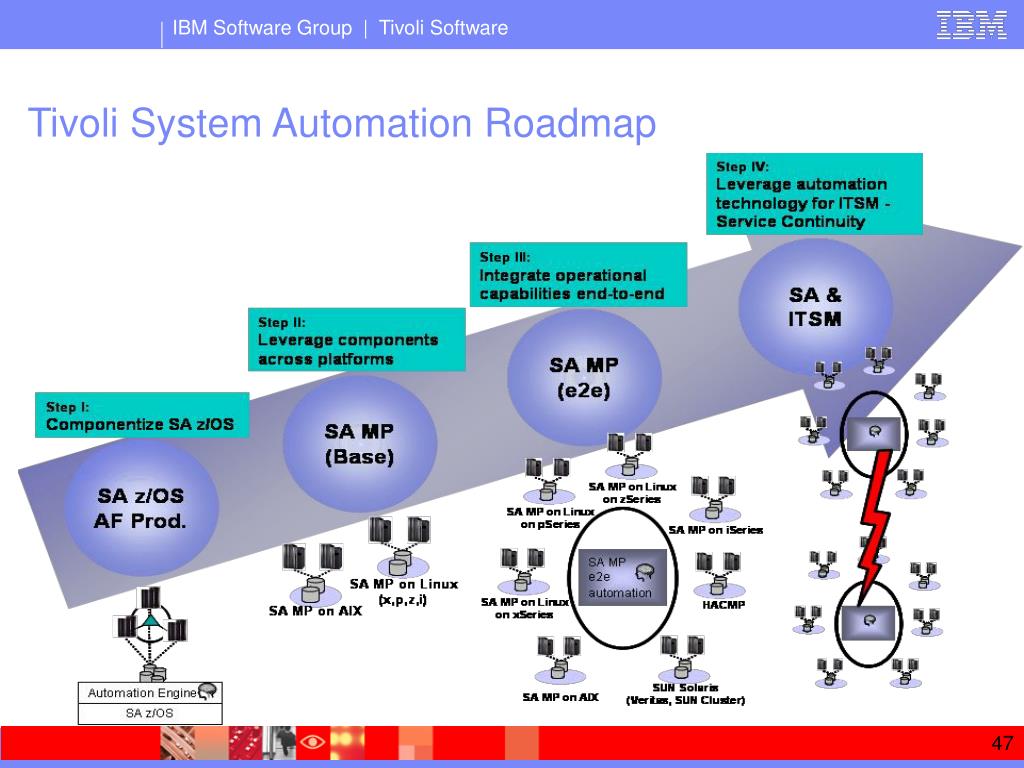Click the SA z/OS box under Automation Engine
The width and height of the screenshot is (1024, 768).
150,713
